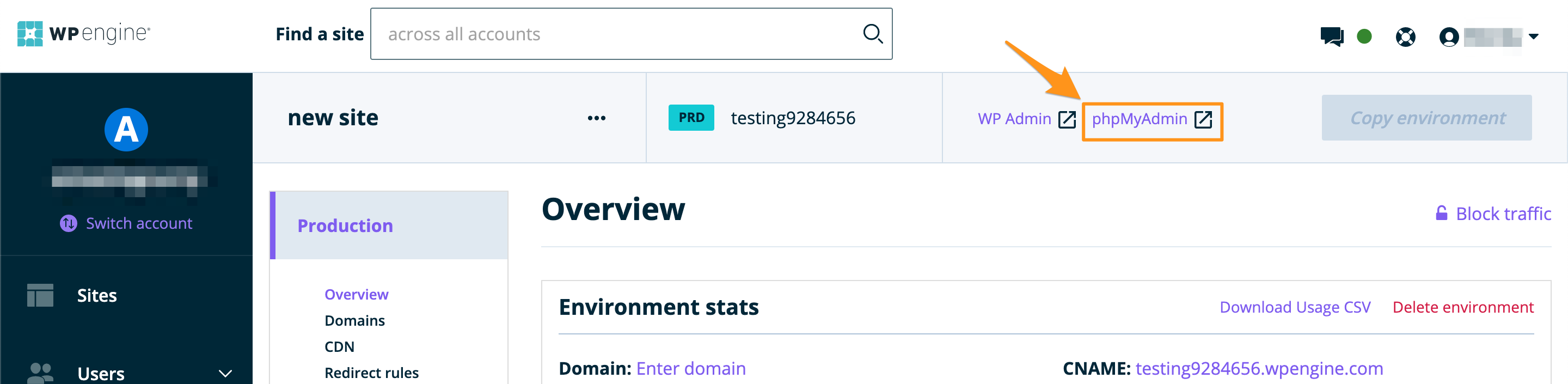
Task: Open the three-dot menu beside new site
Action: pos(596,118)
